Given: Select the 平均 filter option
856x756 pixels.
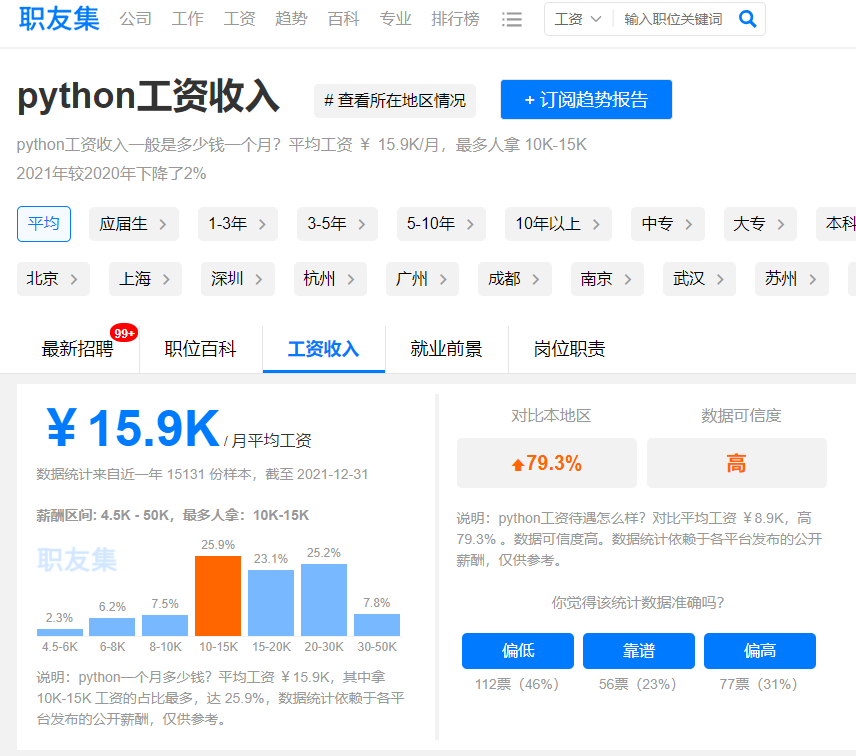Looking at the screenshot, I should (44, 224).
